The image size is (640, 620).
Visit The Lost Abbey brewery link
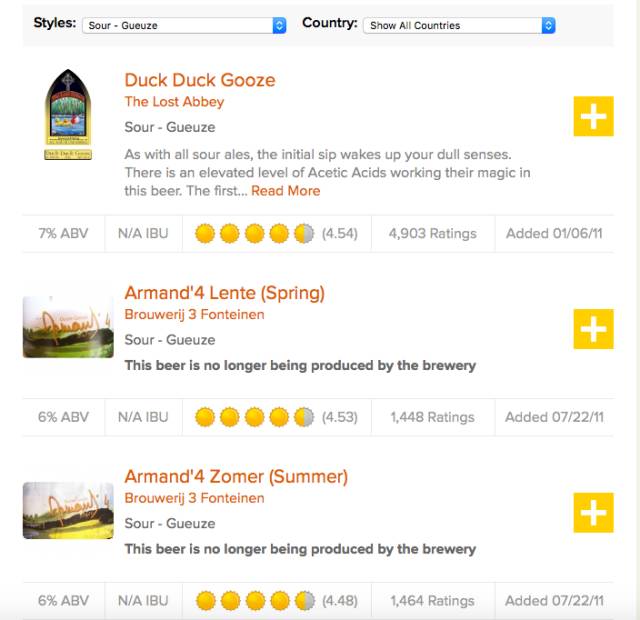pos(174,102)
